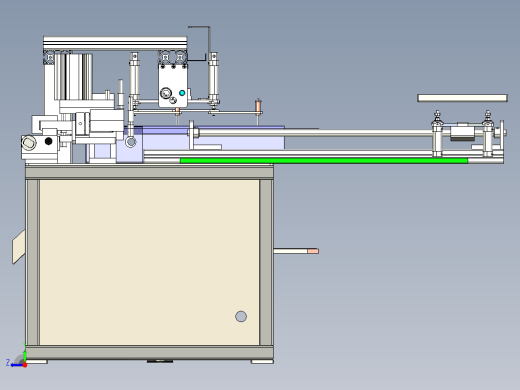Click the round pressure gauge on control box
Image resolution: width=520 pixels, height=390 pixels.
[x=166, y=93]
